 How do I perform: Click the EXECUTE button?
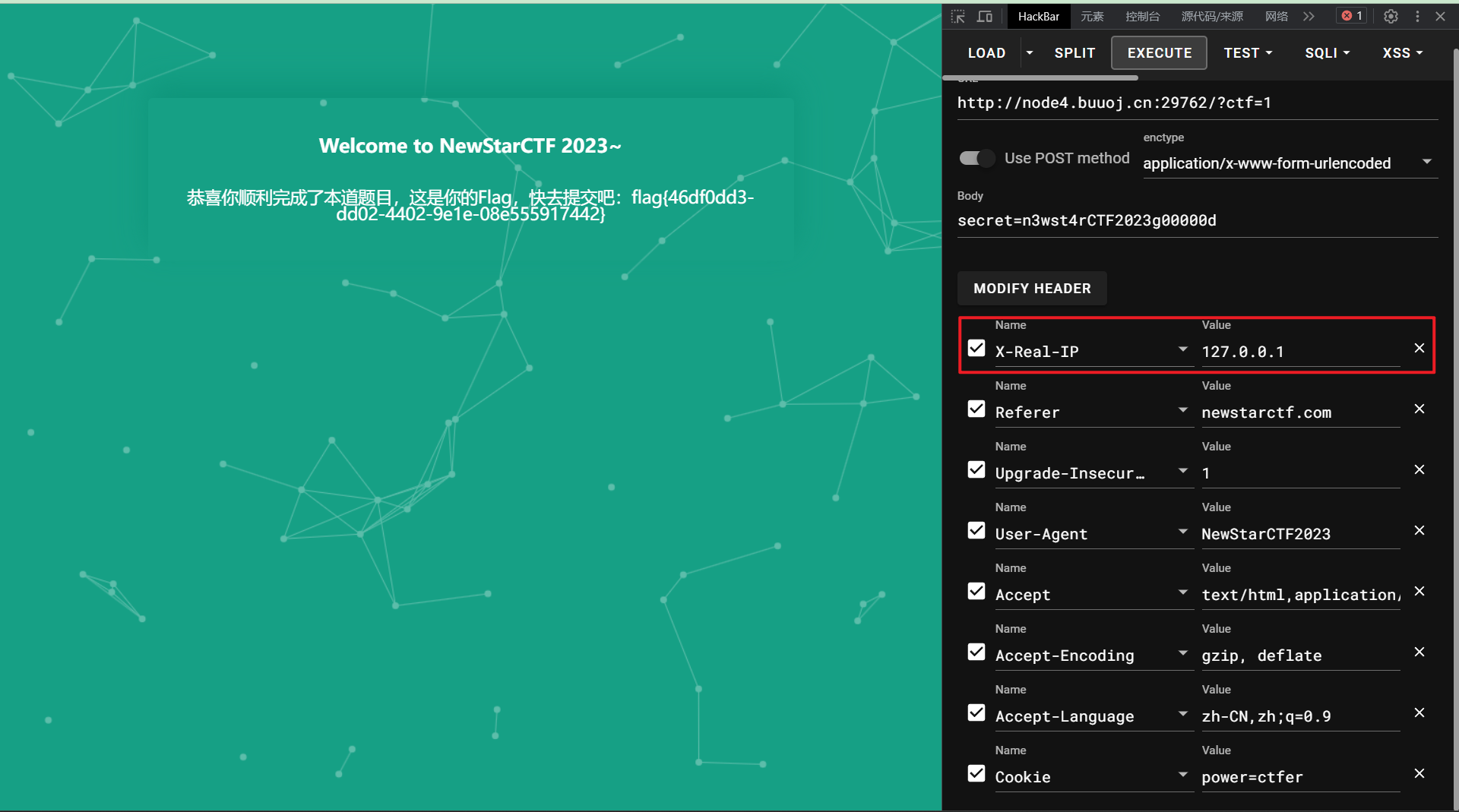pyautogui.click(x=1158, y=52)
